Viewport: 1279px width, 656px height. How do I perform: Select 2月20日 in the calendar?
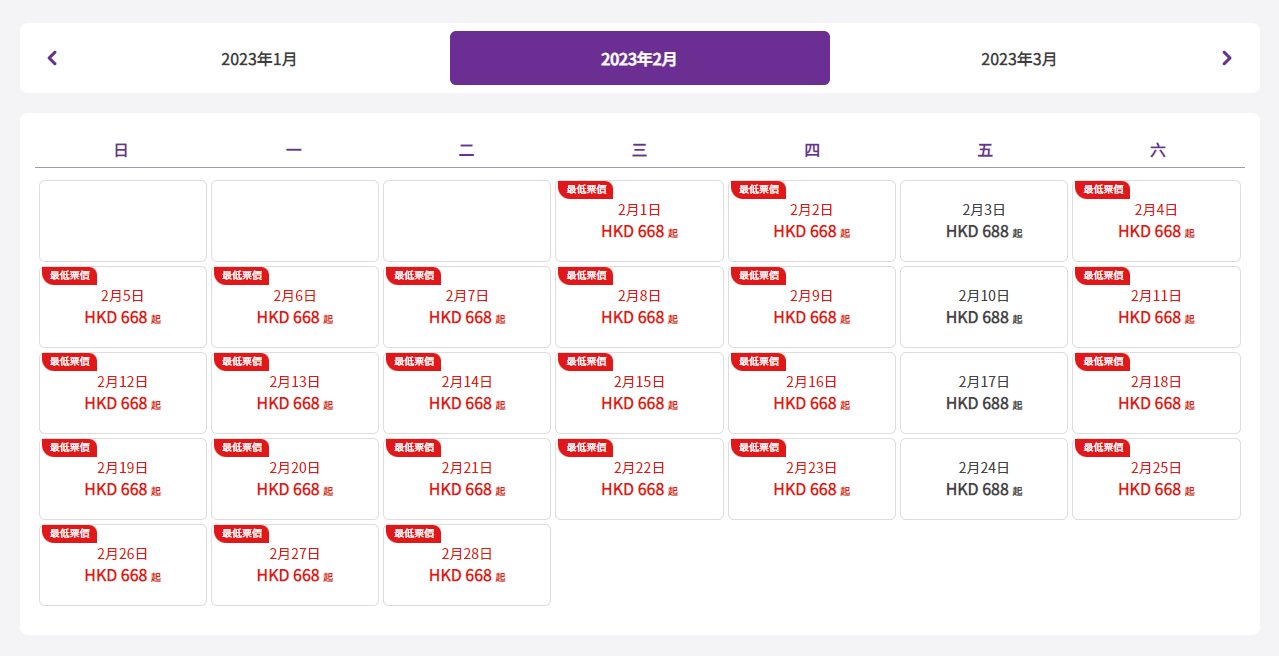click(294, 480)
